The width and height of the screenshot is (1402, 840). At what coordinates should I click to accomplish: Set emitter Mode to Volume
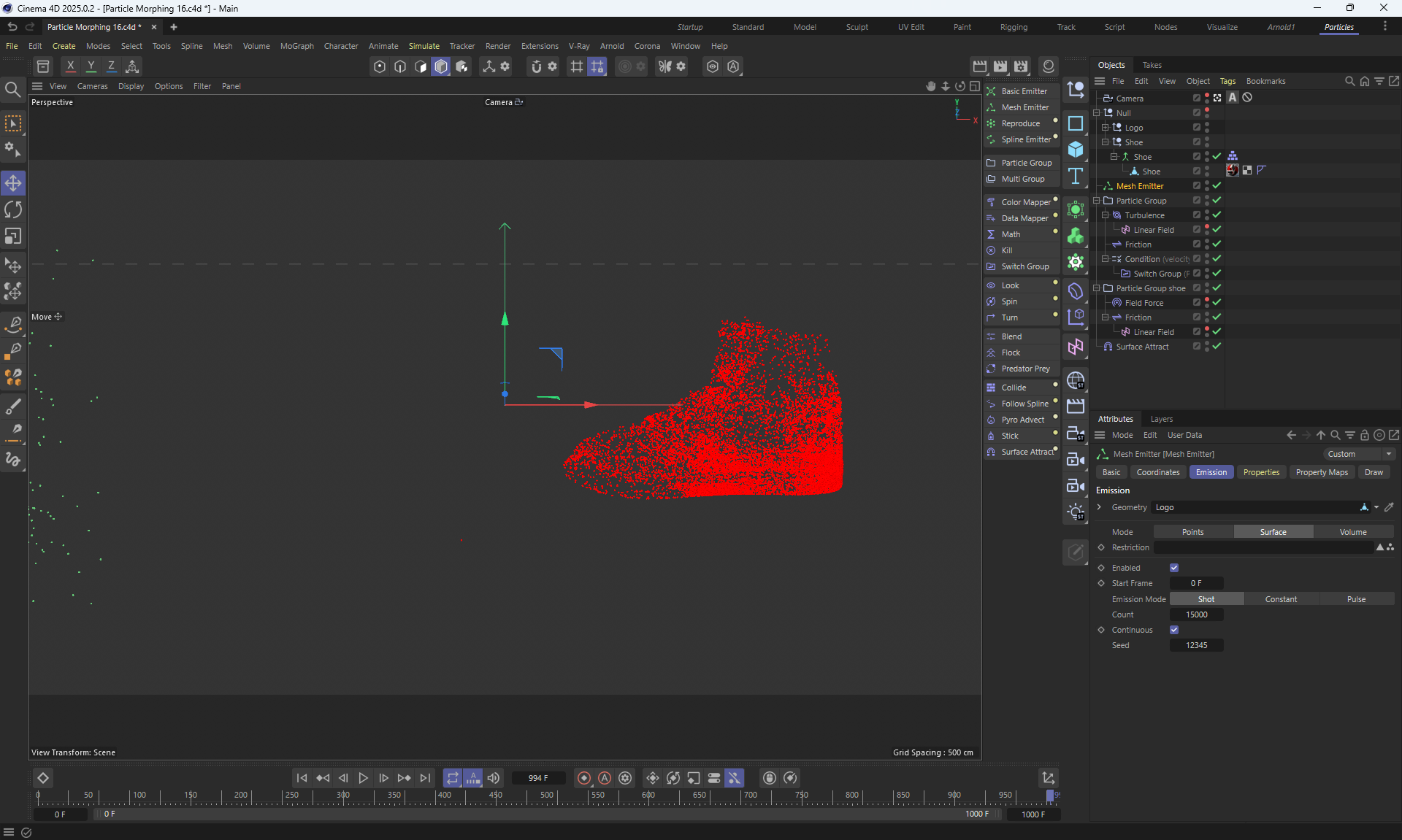pos(1352,532)
